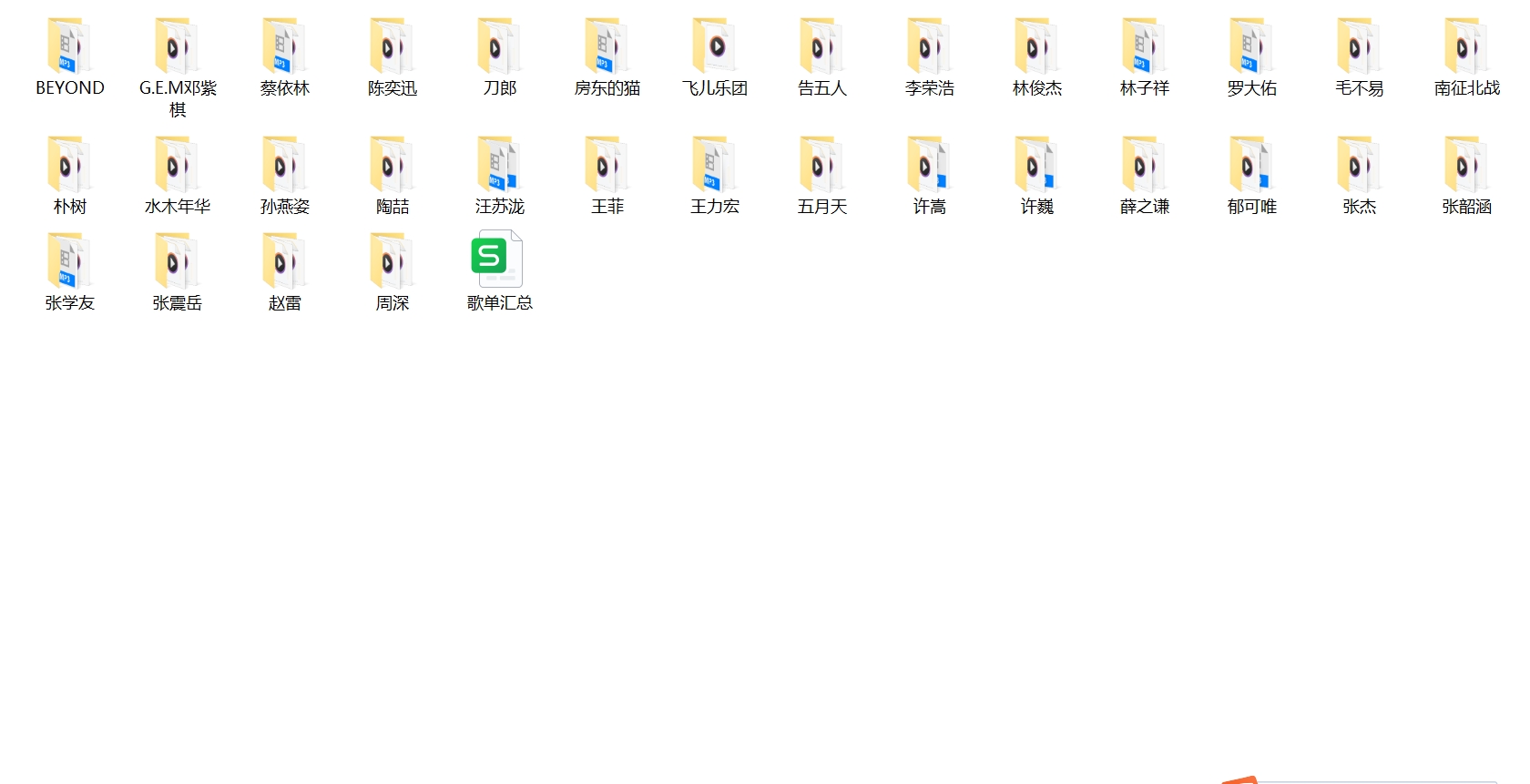Select the 水木年华 folder icon
Image resolution: width=1530 pixels, height=784 pixels.
[x=178, y=165]
